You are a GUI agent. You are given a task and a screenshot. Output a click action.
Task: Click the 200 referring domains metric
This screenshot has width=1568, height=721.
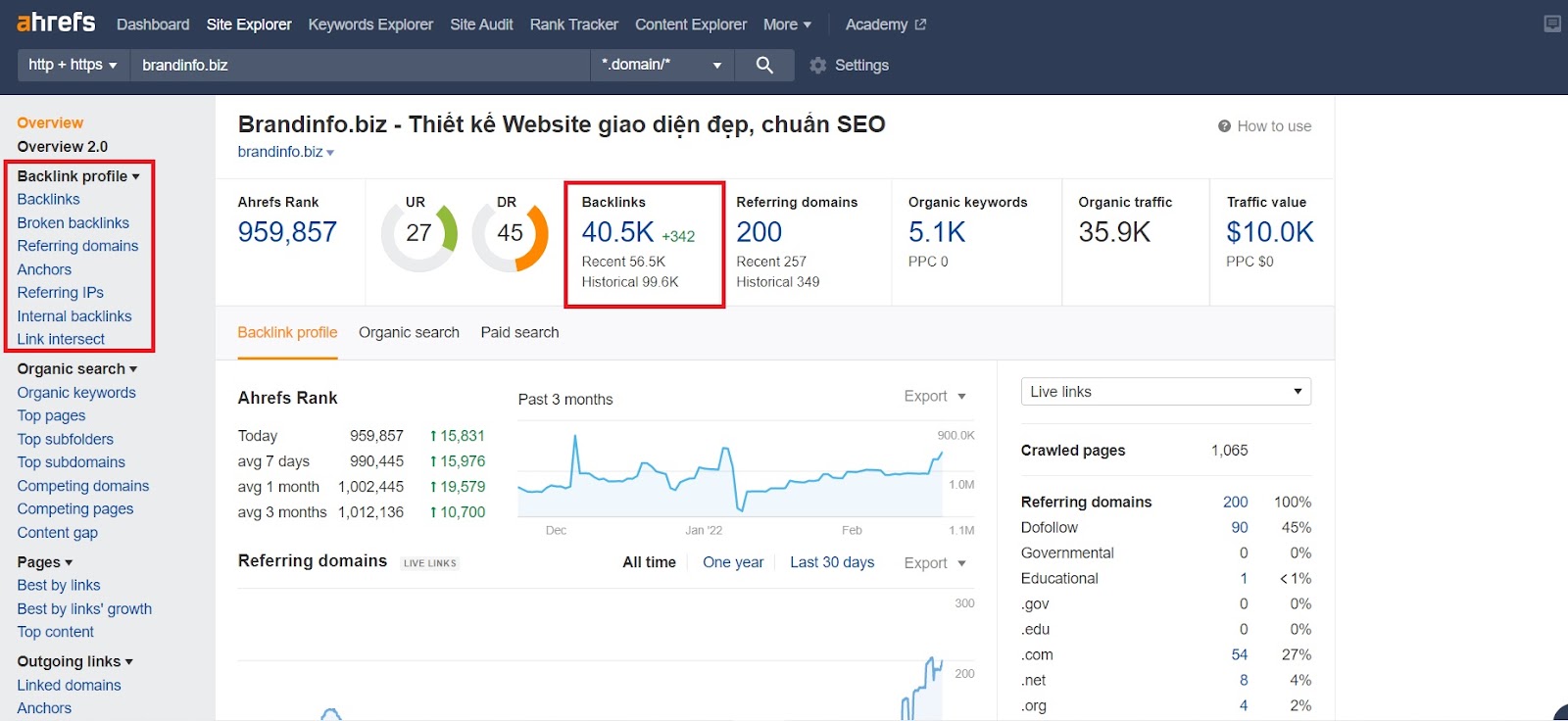[759, 232]
